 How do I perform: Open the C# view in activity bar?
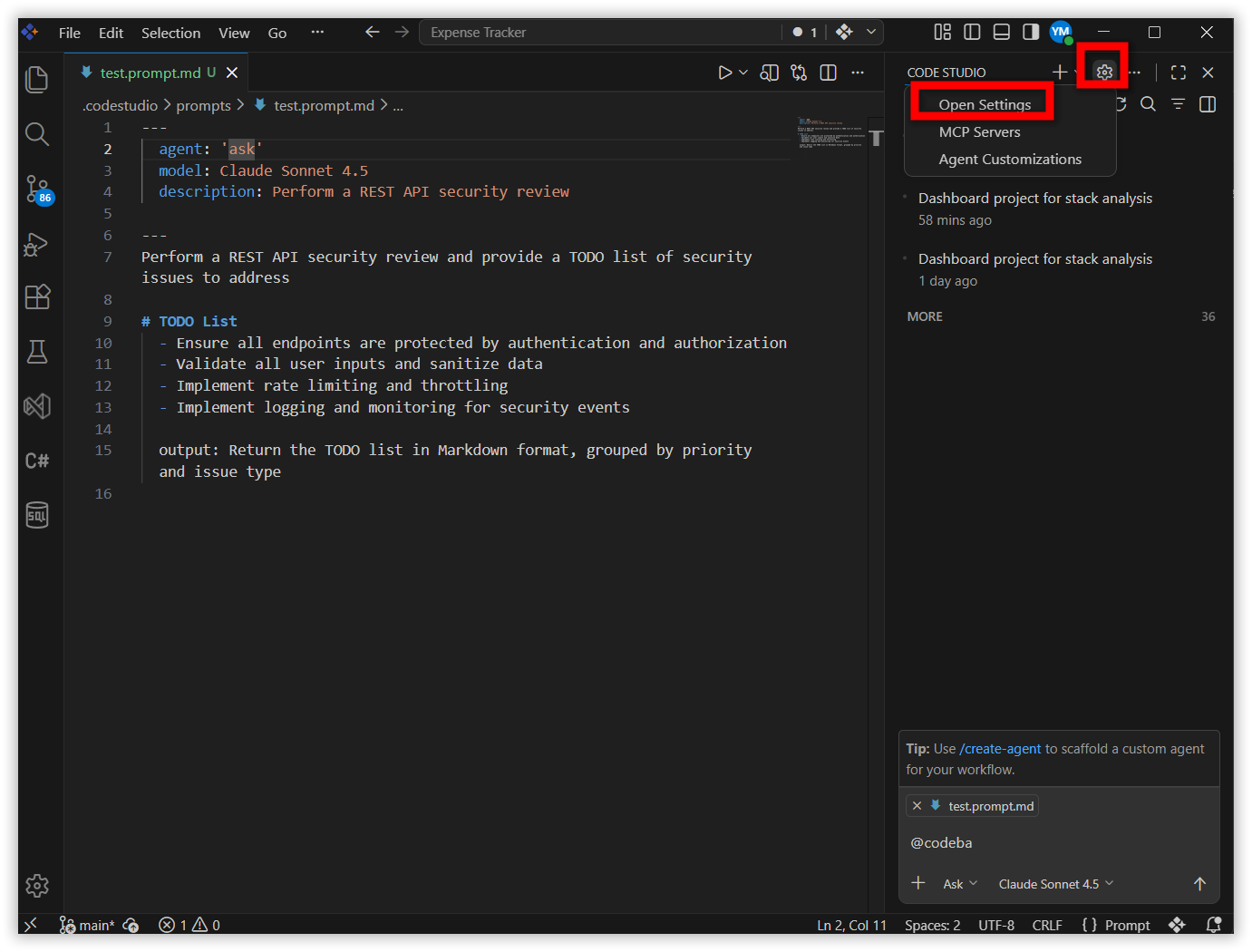tap(37, 461)
